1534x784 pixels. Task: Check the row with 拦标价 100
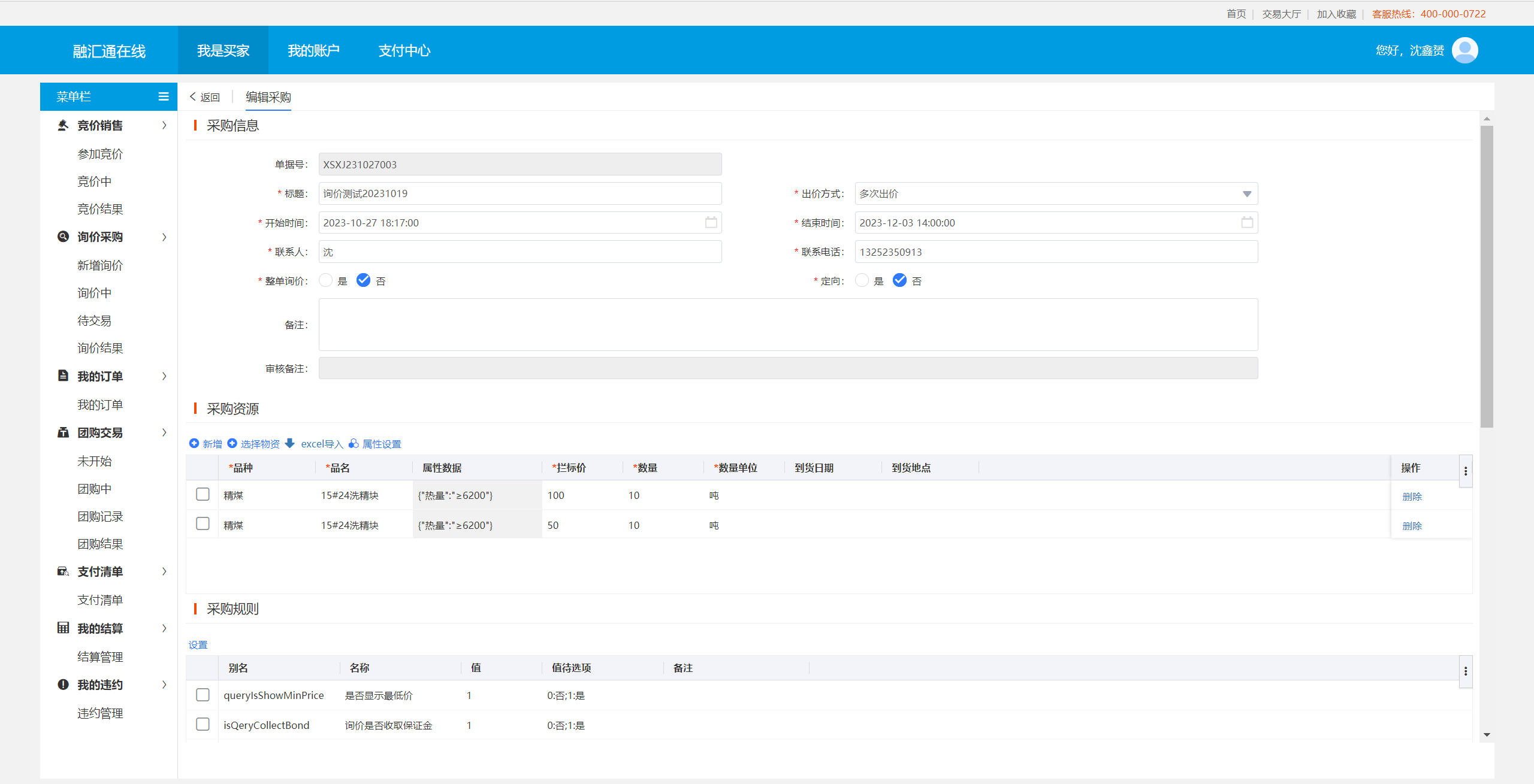click(x=203, y=494)
